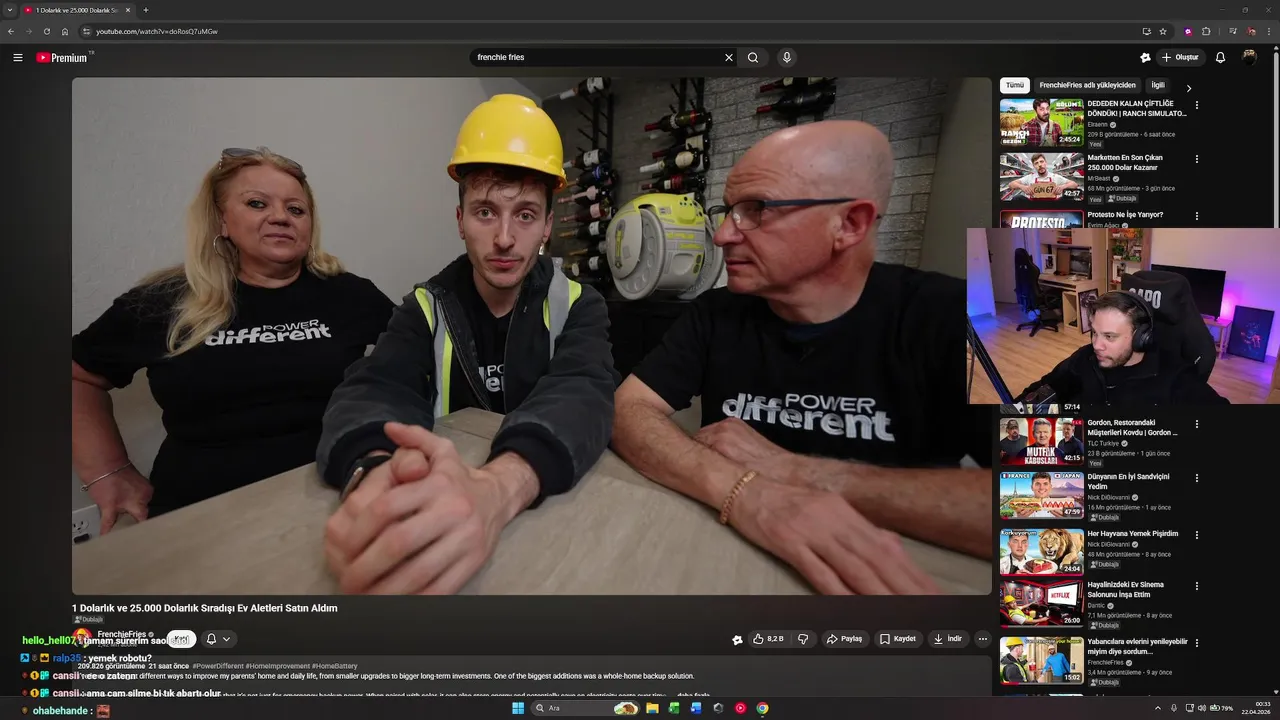Start voice search with the microphone
The image size is (1280, 720).
click(x=787, y=58)
